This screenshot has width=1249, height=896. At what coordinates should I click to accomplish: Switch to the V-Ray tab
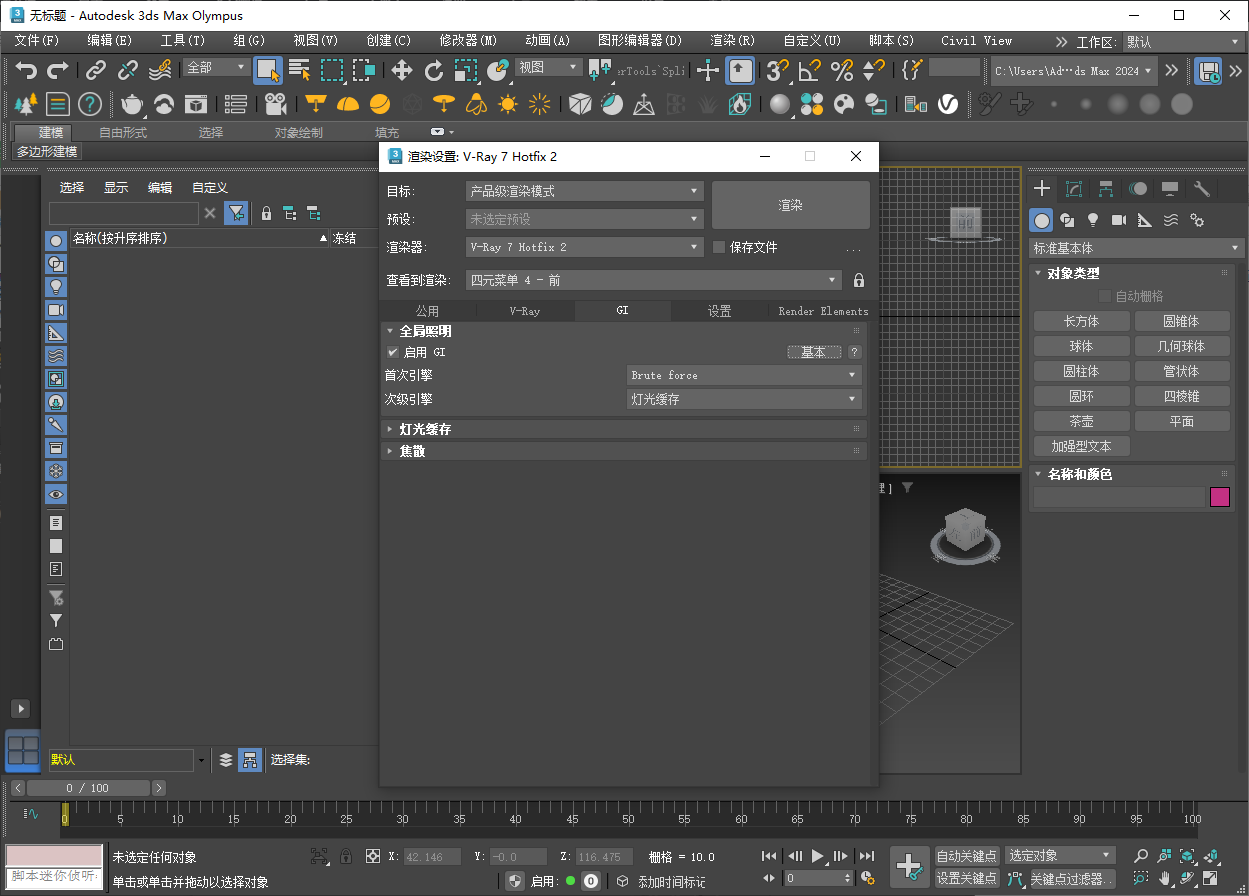(525, 311)
